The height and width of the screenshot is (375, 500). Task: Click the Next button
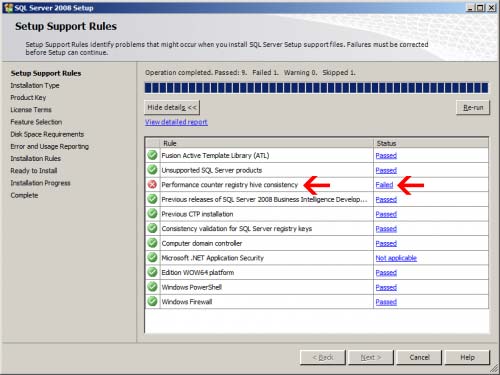[x=371, y=357]
